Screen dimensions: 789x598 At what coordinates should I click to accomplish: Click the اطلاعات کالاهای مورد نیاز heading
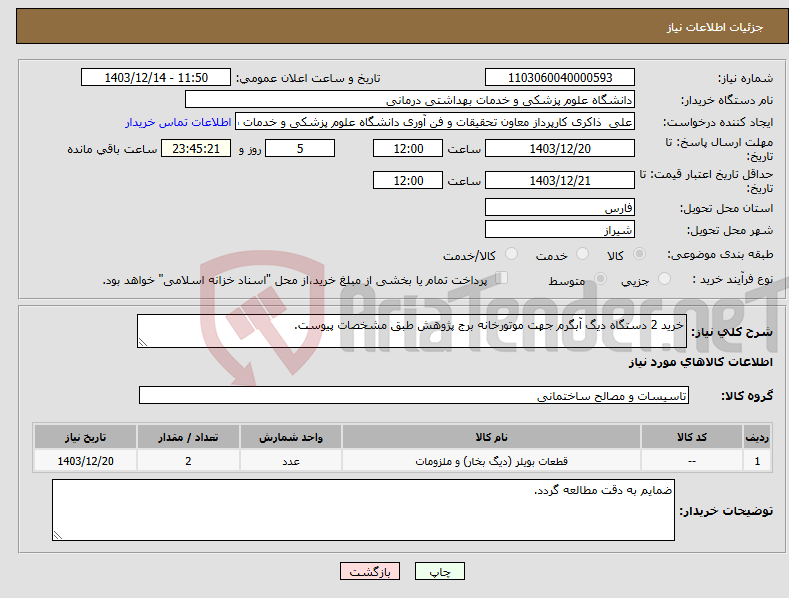click(x=700, y=362)
